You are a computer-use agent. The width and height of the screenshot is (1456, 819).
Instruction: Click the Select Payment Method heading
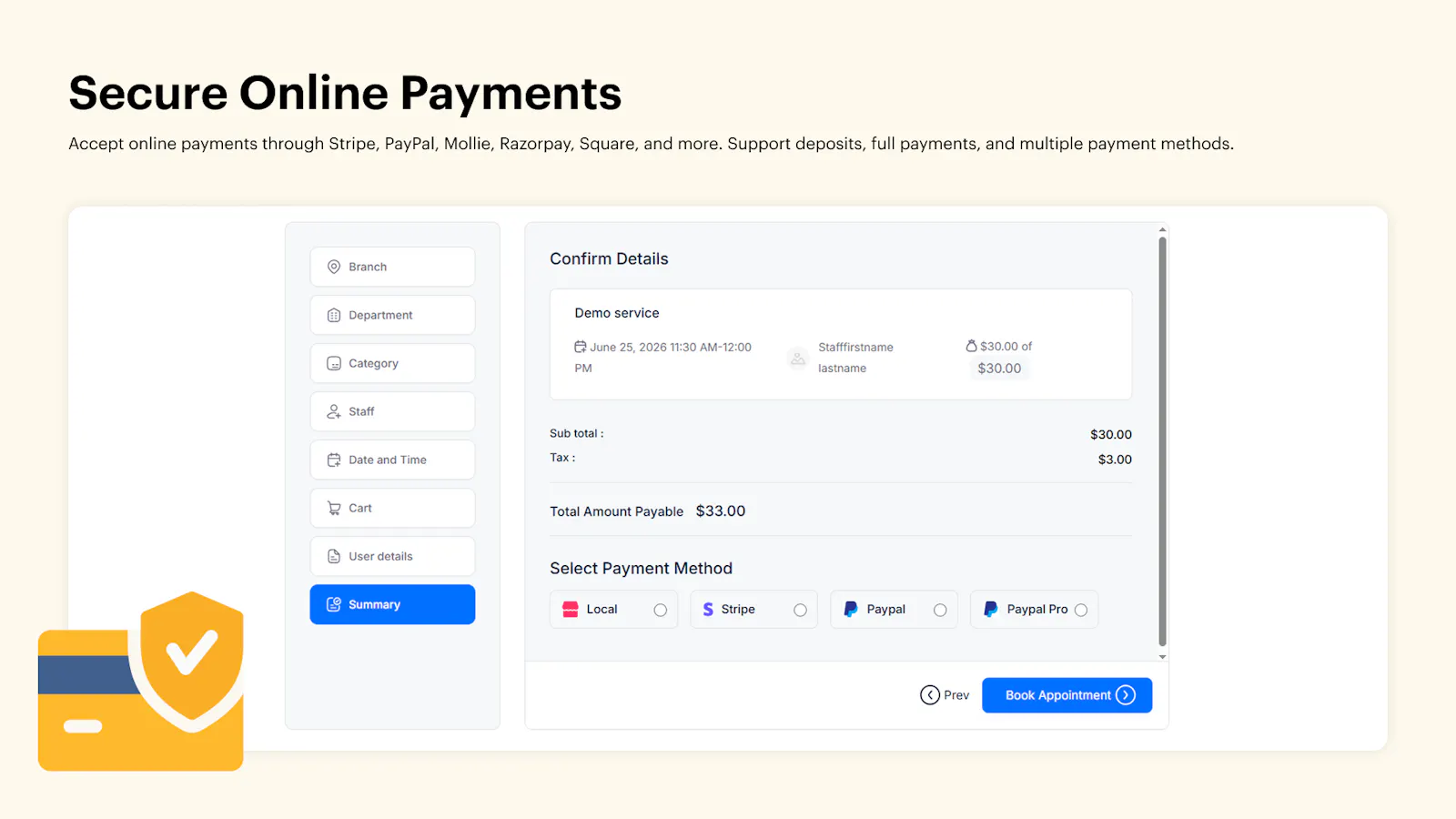(x=641, y=569)
